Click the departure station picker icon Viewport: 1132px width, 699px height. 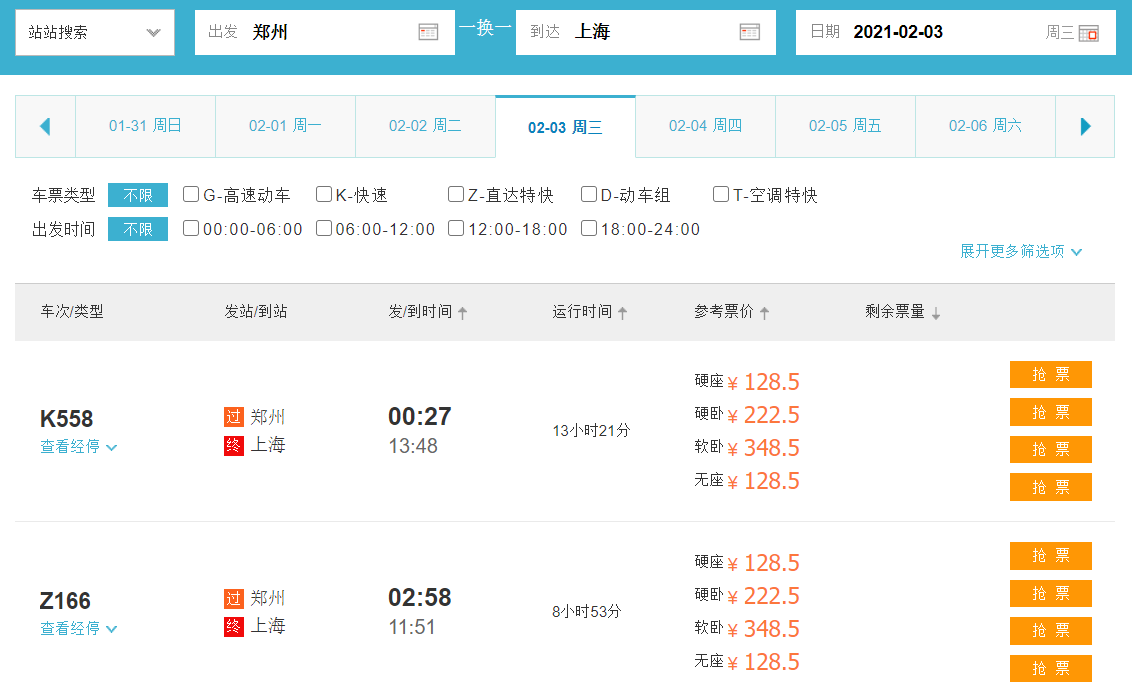(x=428, y=32)
